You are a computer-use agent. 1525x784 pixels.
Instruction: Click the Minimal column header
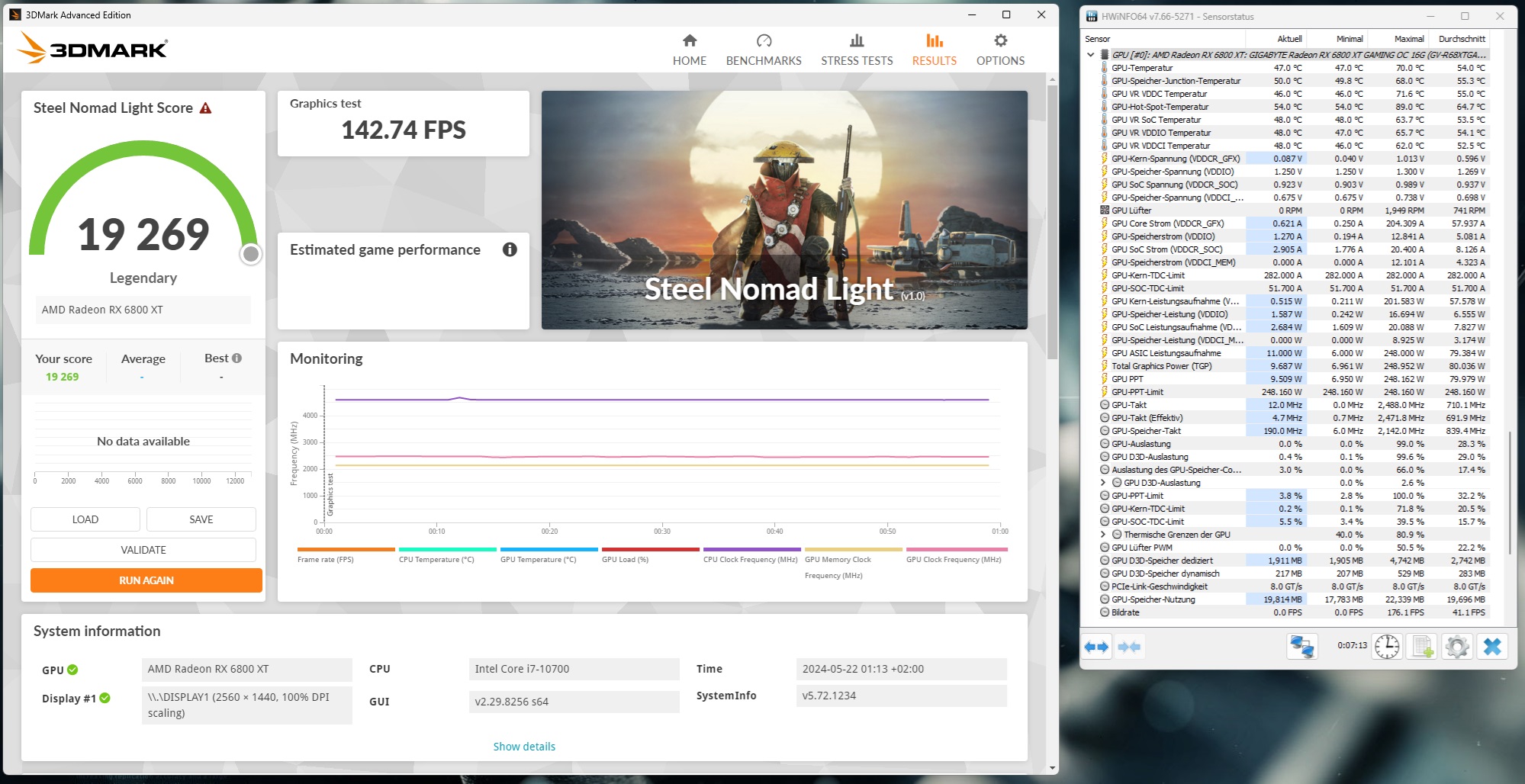coord(1337,39)
